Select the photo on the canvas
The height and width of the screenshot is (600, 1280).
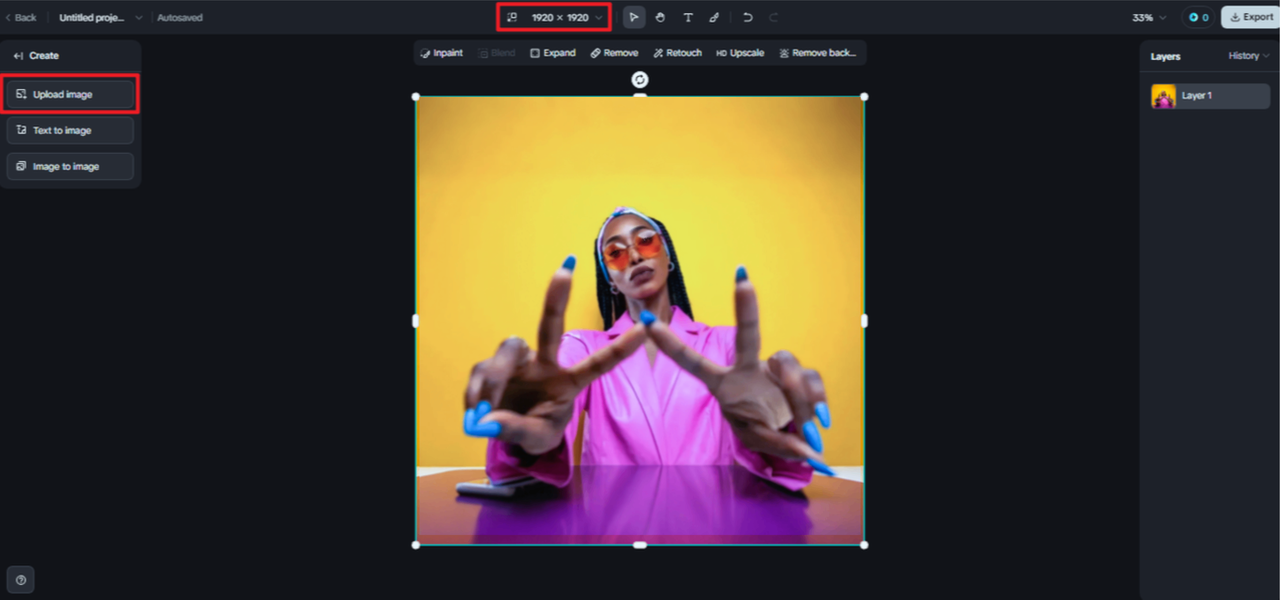640,321
